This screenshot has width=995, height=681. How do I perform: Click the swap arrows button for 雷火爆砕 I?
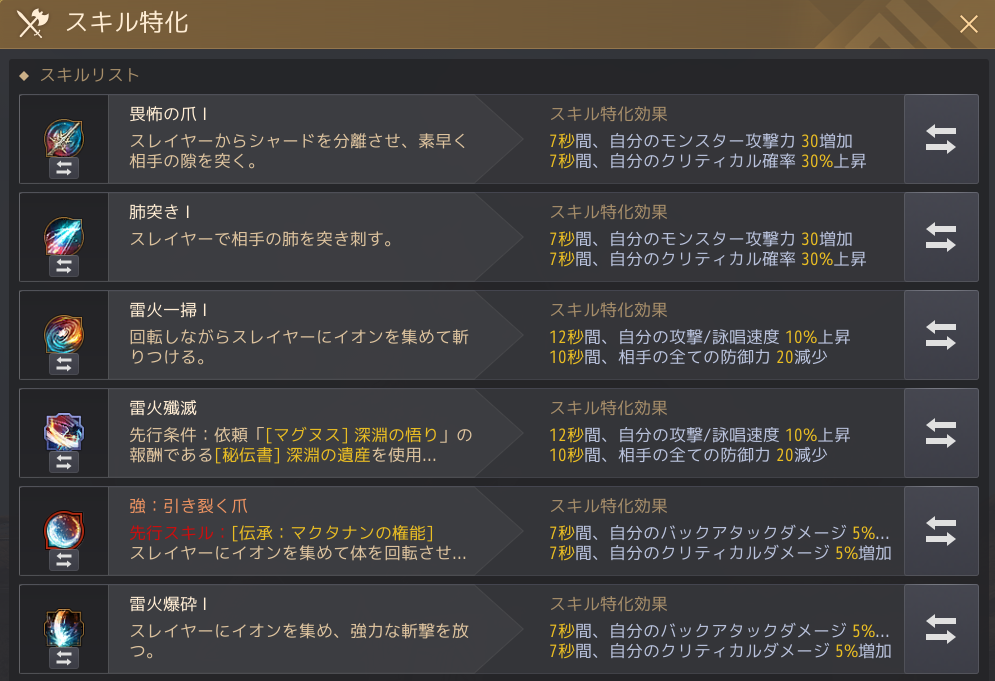coord(940,629)
